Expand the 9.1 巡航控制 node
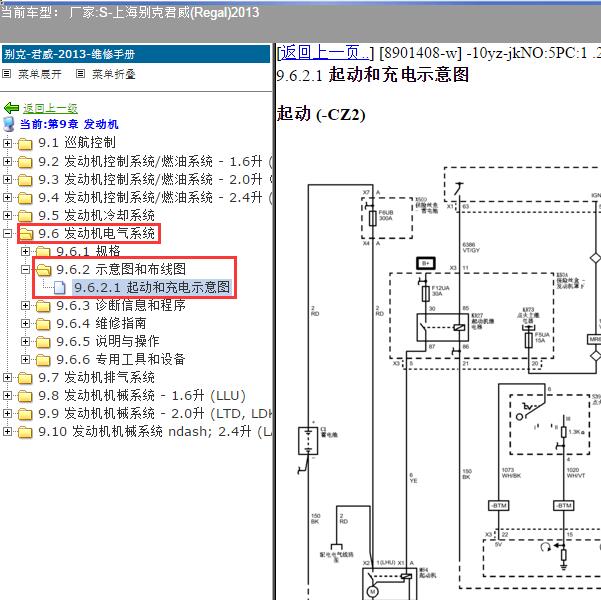This screenshot has height=600, width=601. point(7,143)
